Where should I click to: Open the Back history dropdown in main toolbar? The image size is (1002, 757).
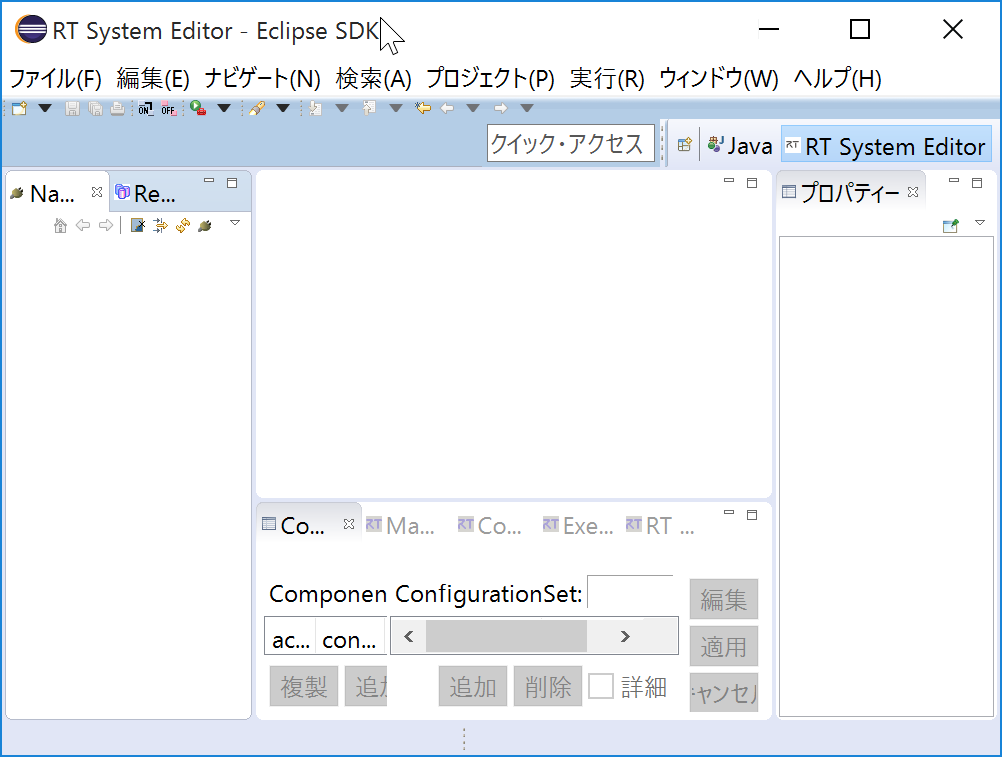pos(473,109)
